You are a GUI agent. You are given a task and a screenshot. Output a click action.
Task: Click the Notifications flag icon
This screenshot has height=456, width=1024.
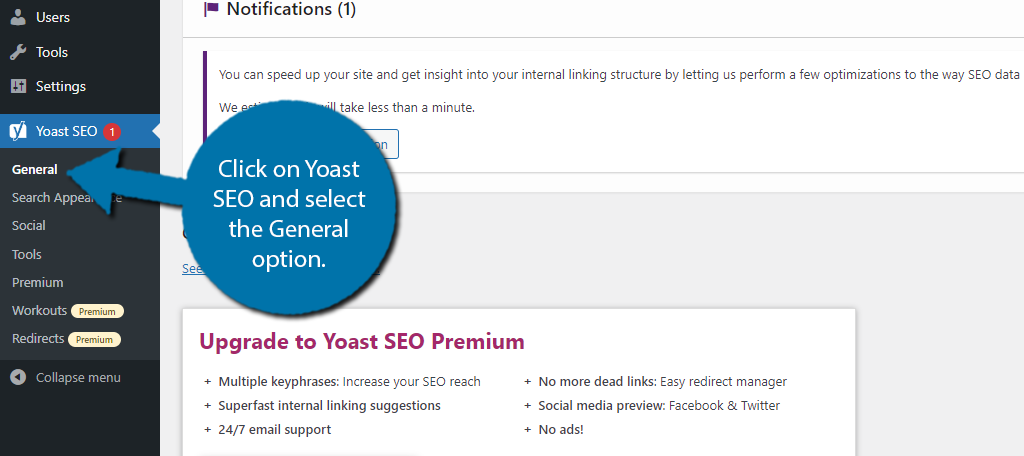pos(211,9)
